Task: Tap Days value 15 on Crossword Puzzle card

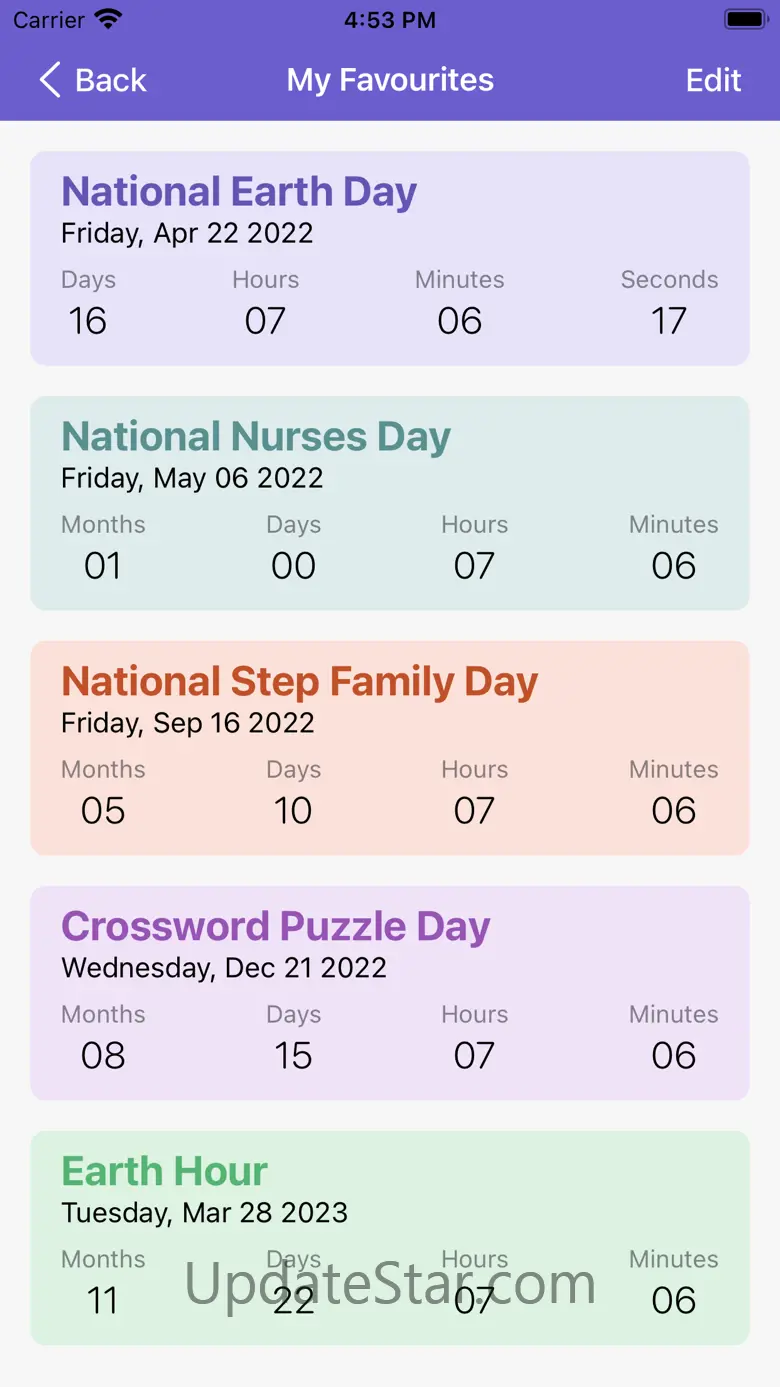Action: [293, 1055]
